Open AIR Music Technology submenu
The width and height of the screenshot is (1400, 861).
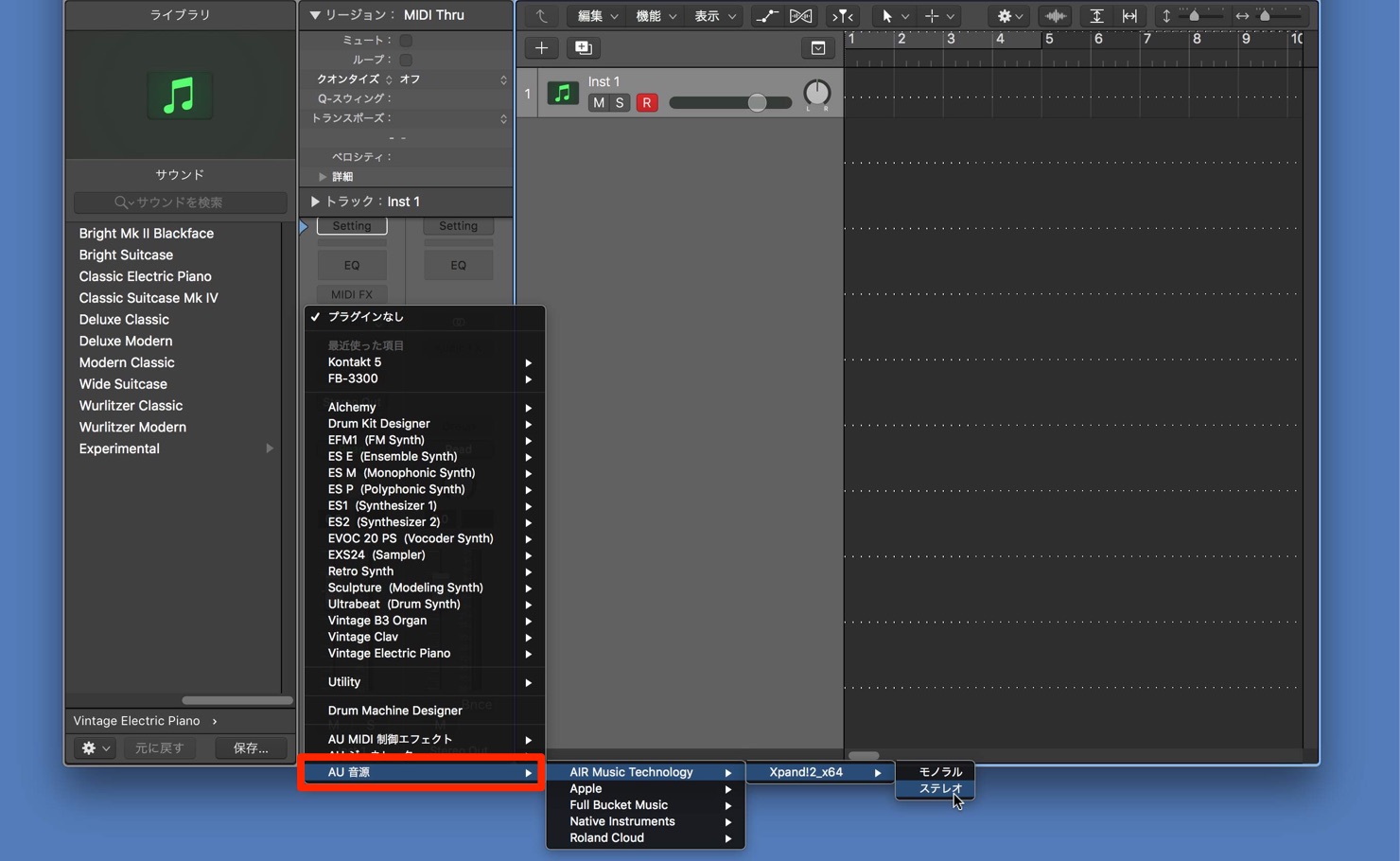click(645, 772)
